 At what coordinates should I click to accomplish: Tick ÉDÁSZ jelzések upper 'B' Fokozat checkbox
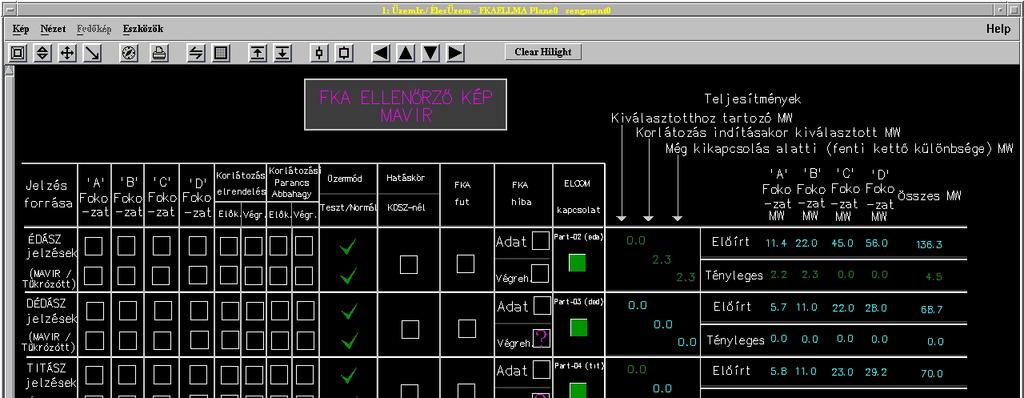tap(127, 246)
